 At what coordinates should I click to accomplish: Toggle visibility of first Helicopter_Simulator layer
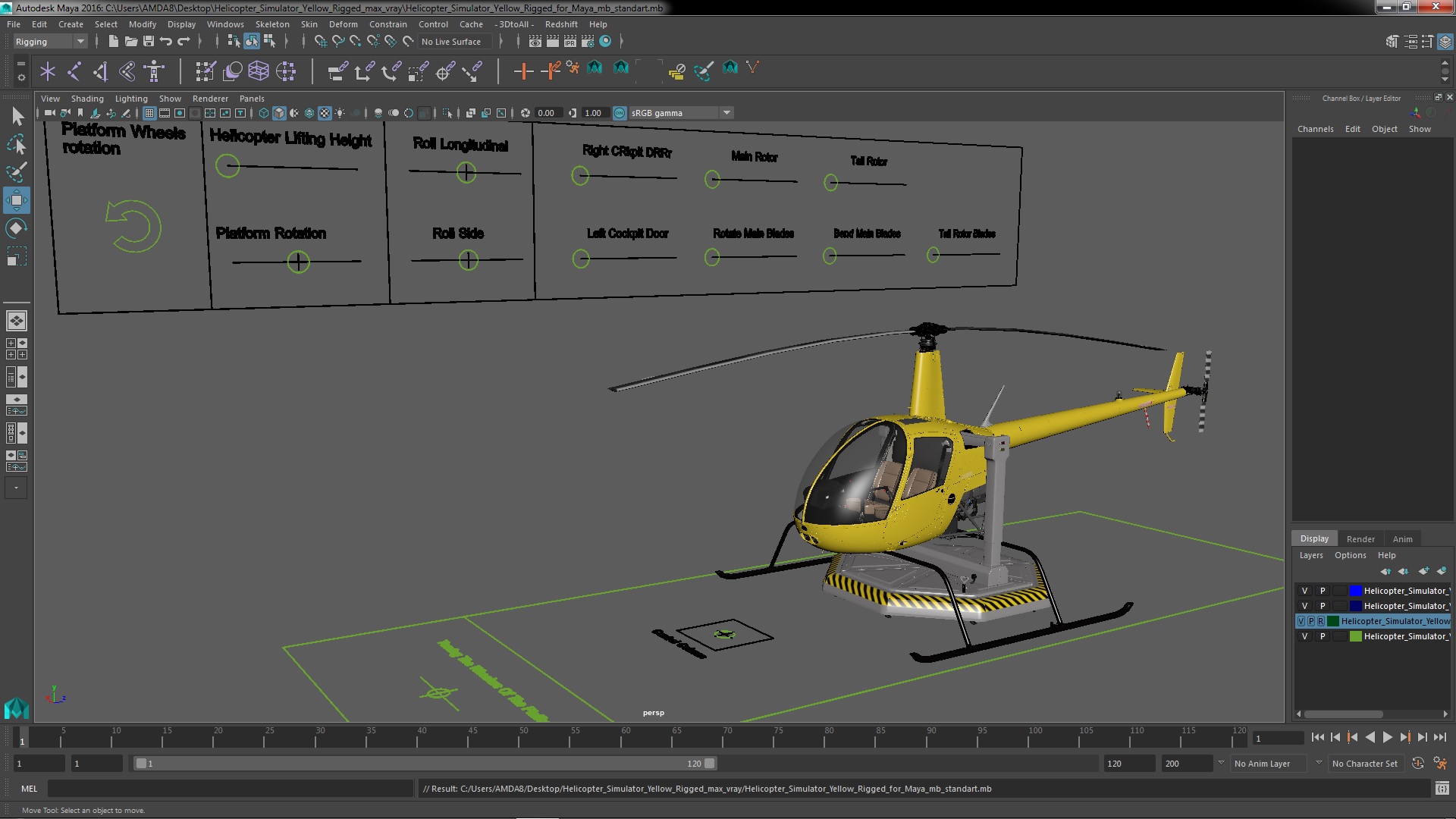pos(1304,591)
